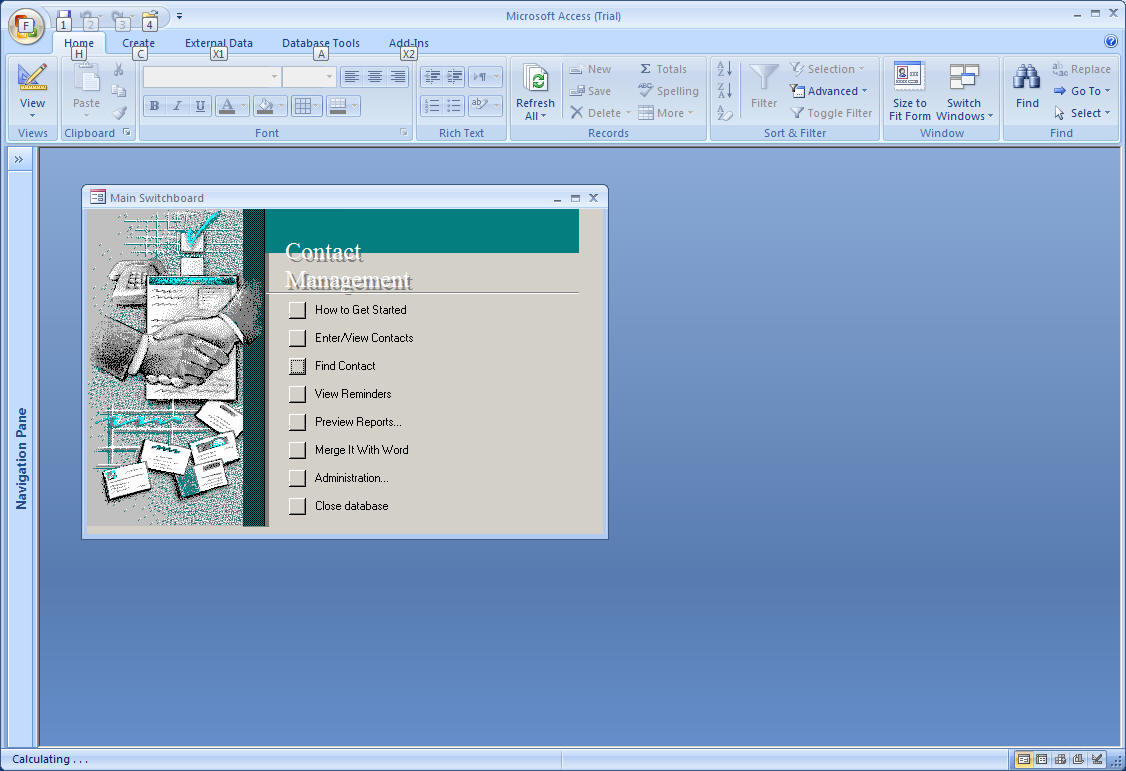Click the vertical Navigation Pane bar
The height and width of the screenshot is (771, 1126).
[22, 459]
